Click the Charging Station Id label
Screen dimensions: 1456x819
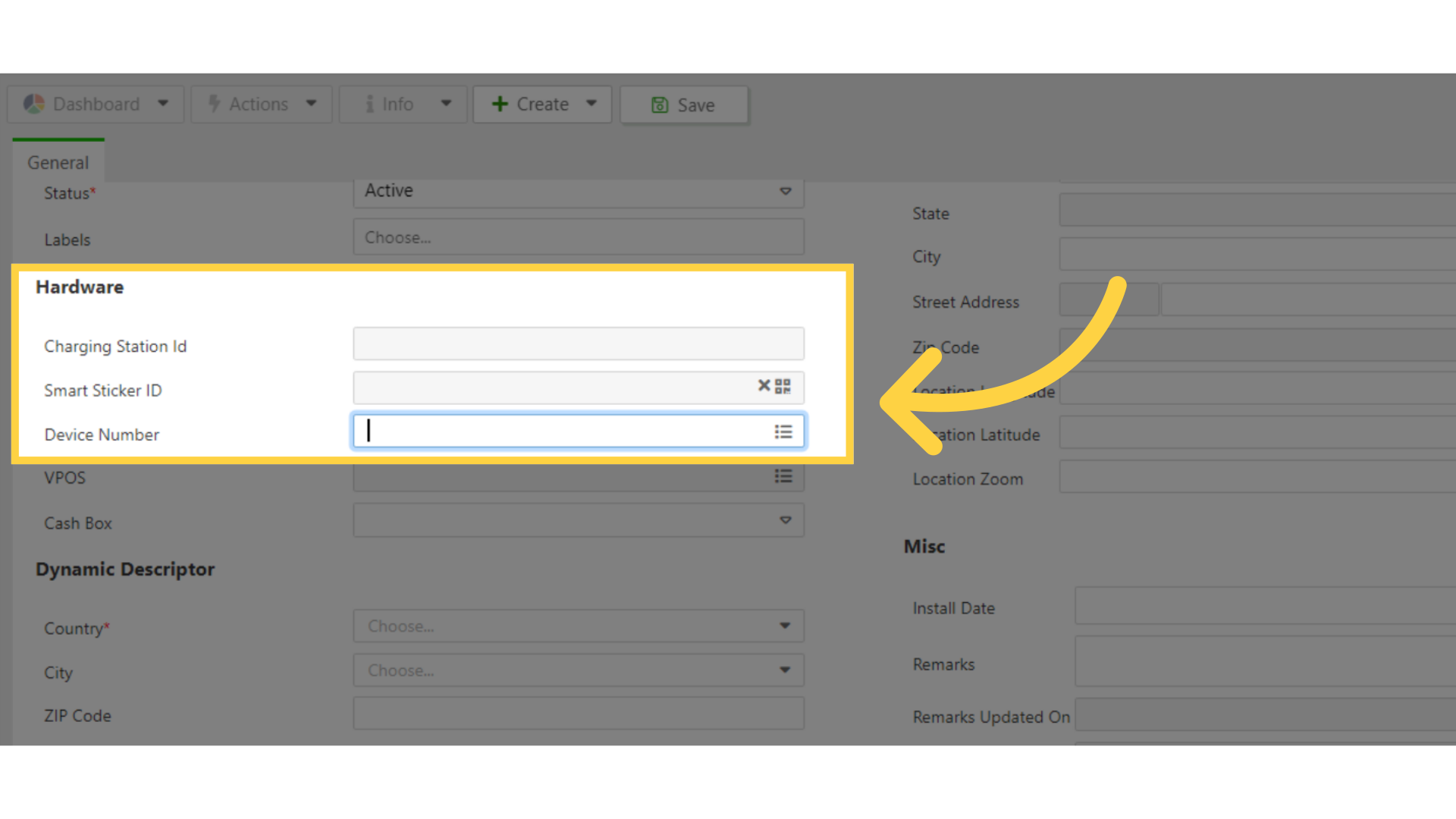coord(115,347)
